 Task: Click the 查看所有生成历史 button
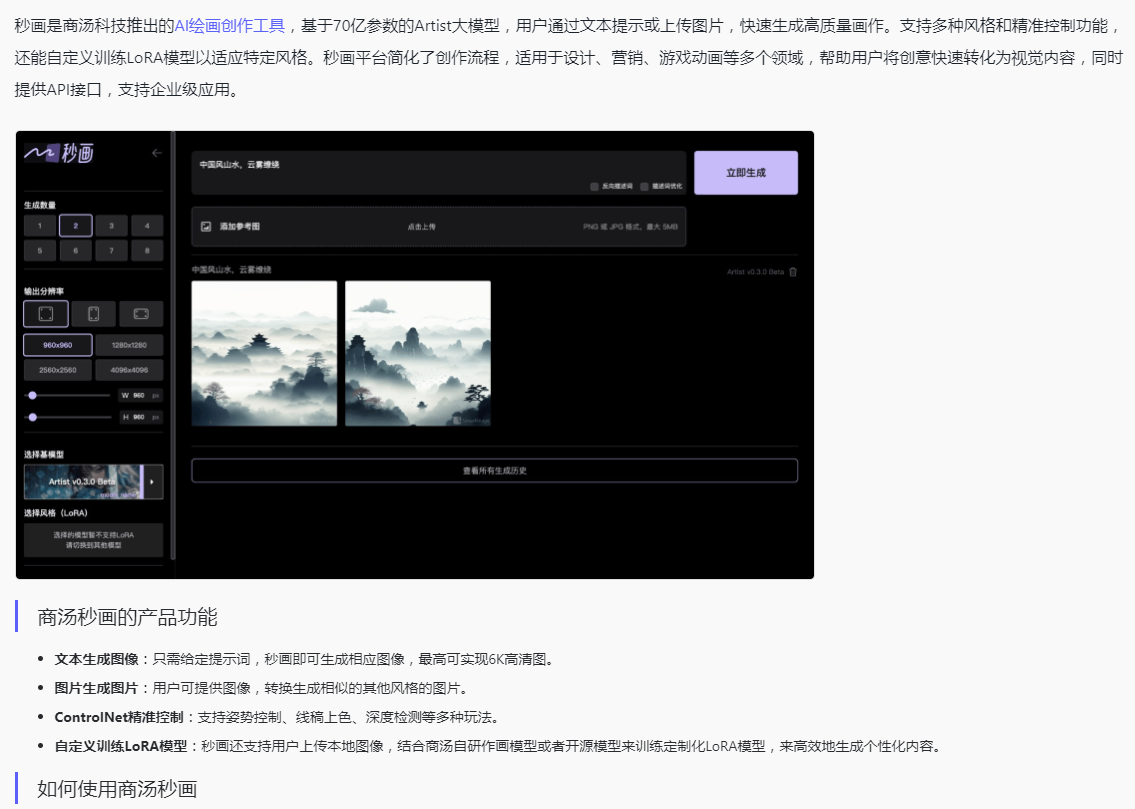pyautogui.click(x=494, y=470)
